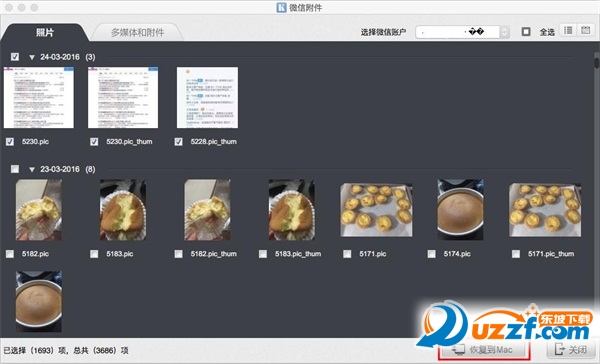
Task: Open the 5228.pic_thum chat screenshot thumbnail
Action: pos(207,98)
